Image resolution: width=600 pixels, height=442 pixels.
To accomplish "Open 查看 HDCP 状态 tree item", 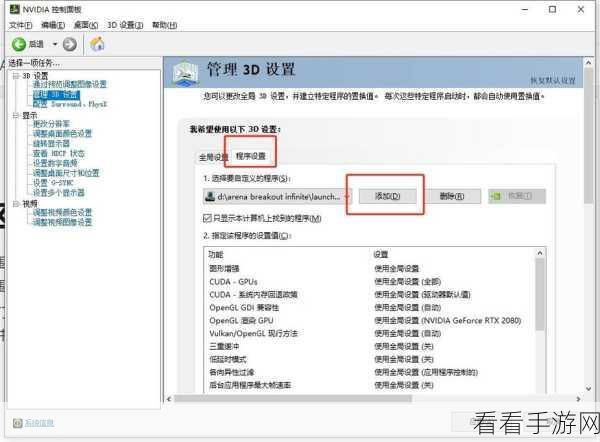I will coord(59,153).
